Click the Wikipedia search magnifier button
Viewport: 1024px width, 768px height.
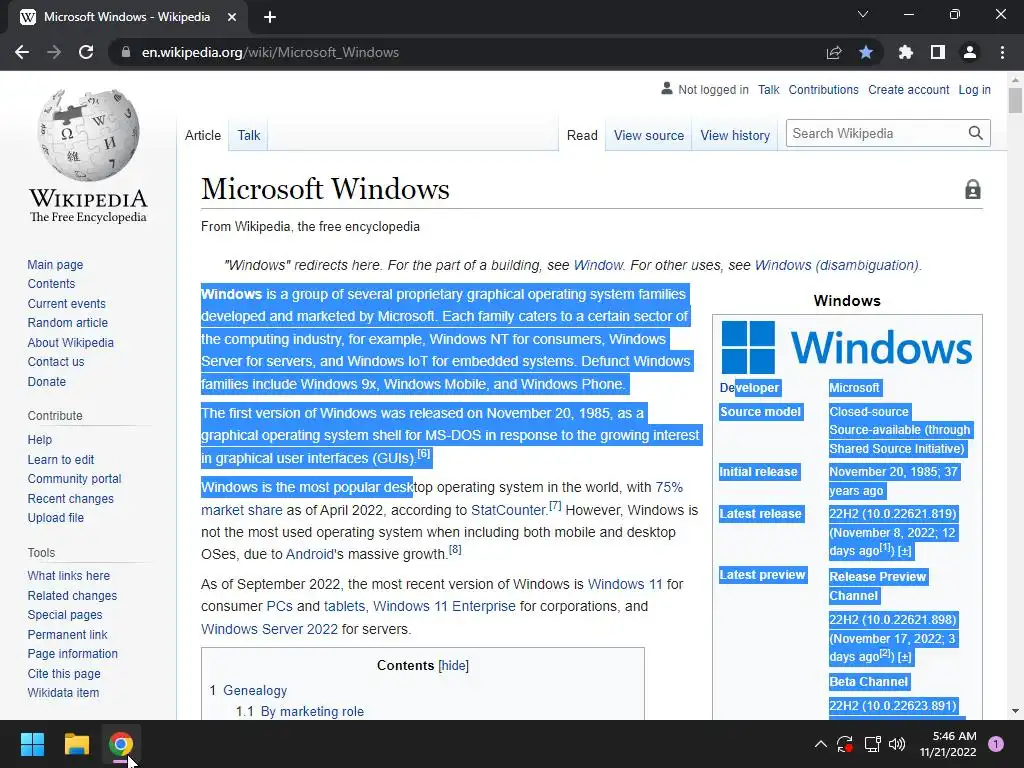pyautogui.click(x=976, y=133)
